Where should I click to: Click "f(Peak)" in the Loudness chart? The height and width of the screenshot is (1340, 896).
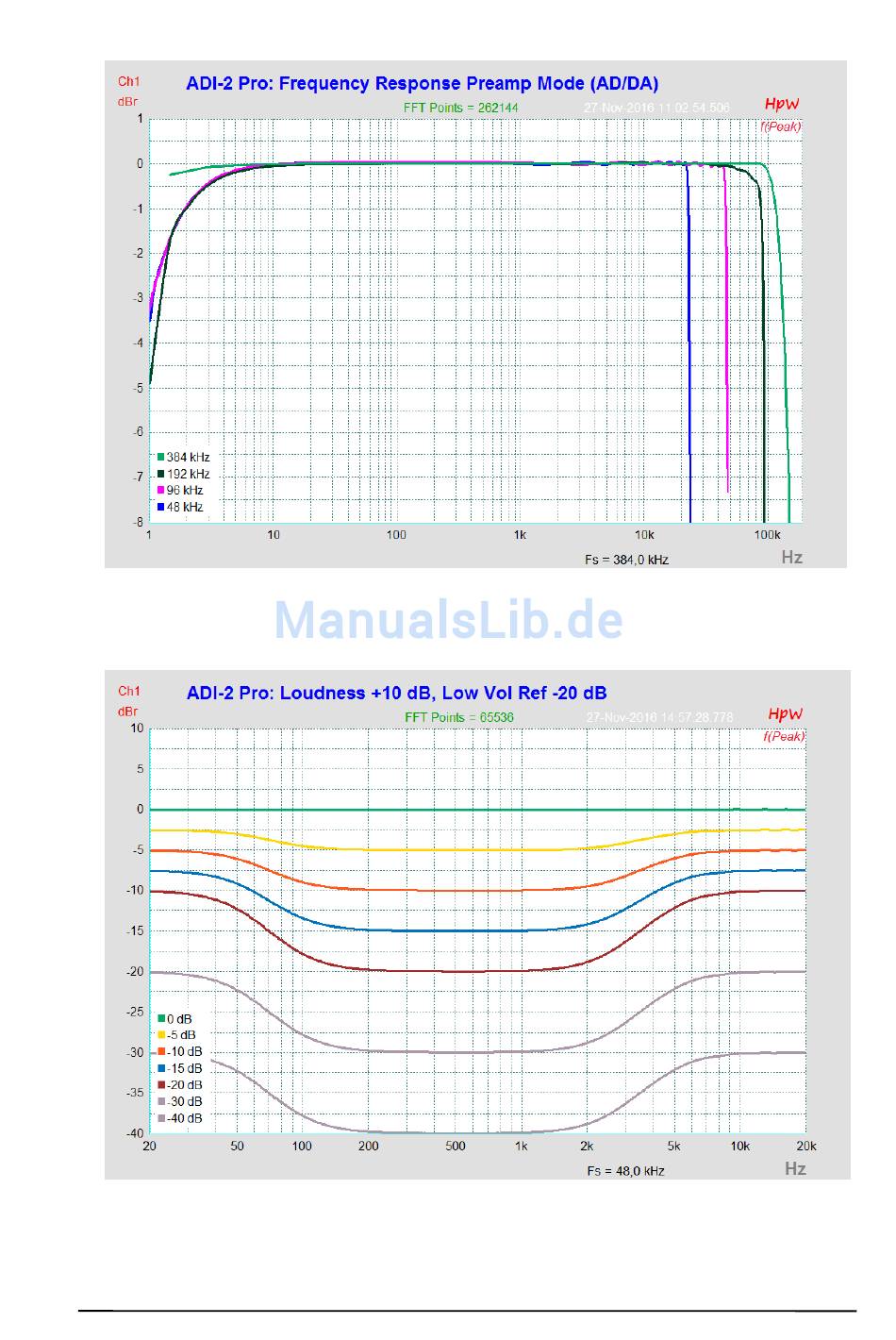[x=784, y=736]
